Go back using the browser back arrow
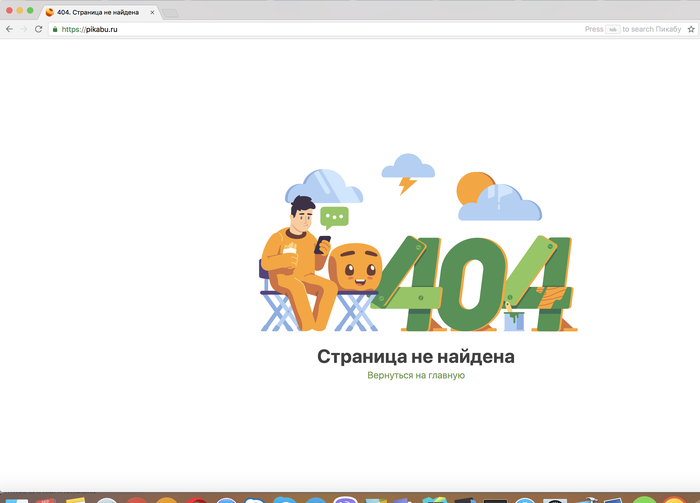Viewport: 700px width, 503px height. click(x=9, y=29)
